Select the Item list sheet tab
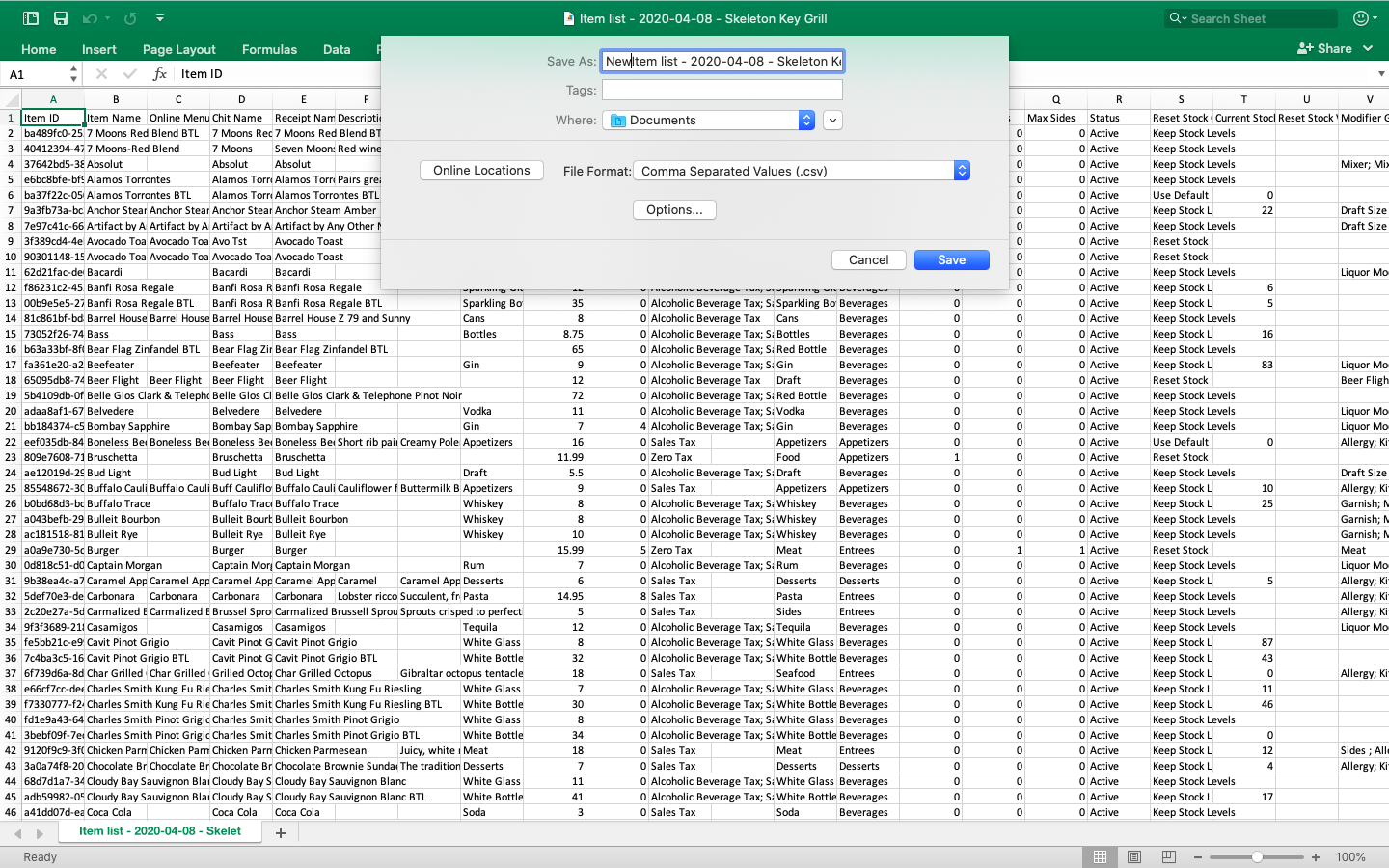This screenshot has height=868, width=1389. pyautogui.click(x=160, y=831)
